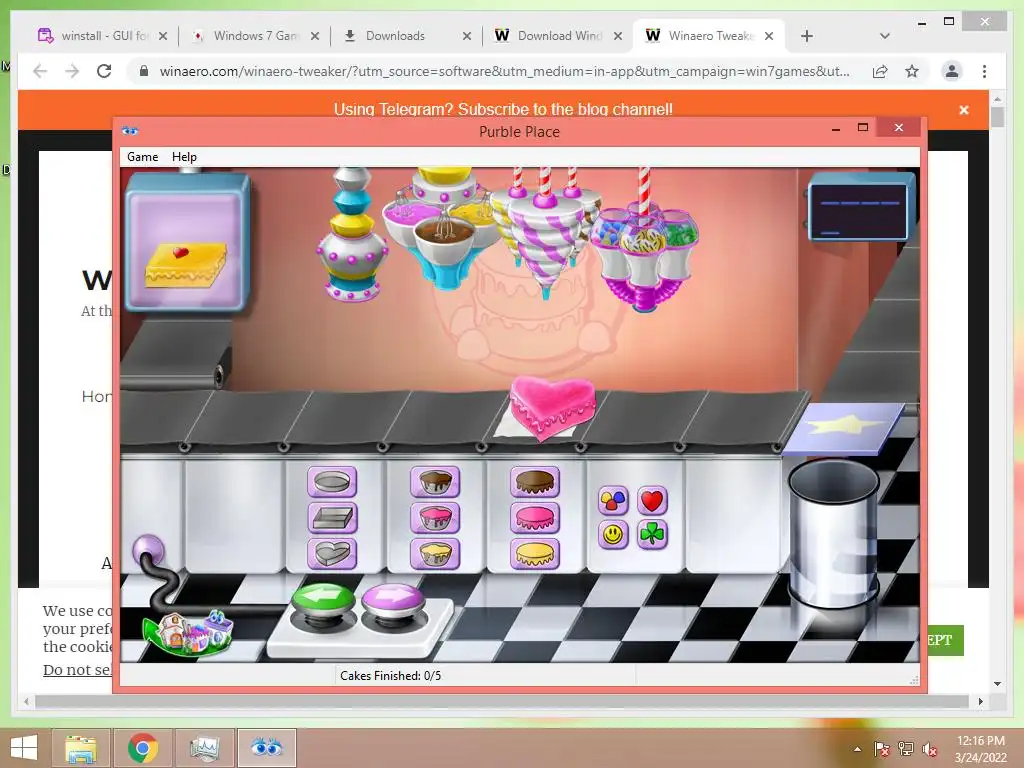Choose the chocolate batter button
The height and width of the screenshot is (768, 1024).
[434, 482]
